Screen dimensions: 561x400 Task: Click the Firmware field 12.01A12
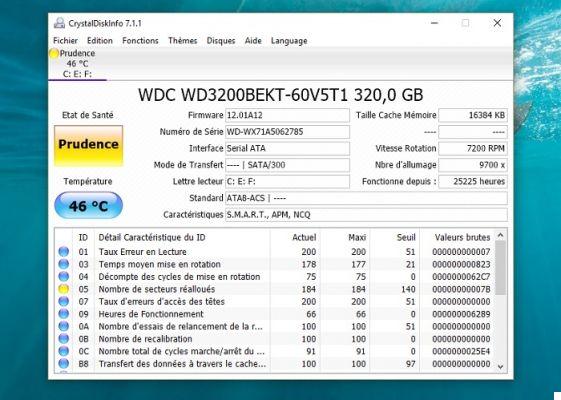287,115
